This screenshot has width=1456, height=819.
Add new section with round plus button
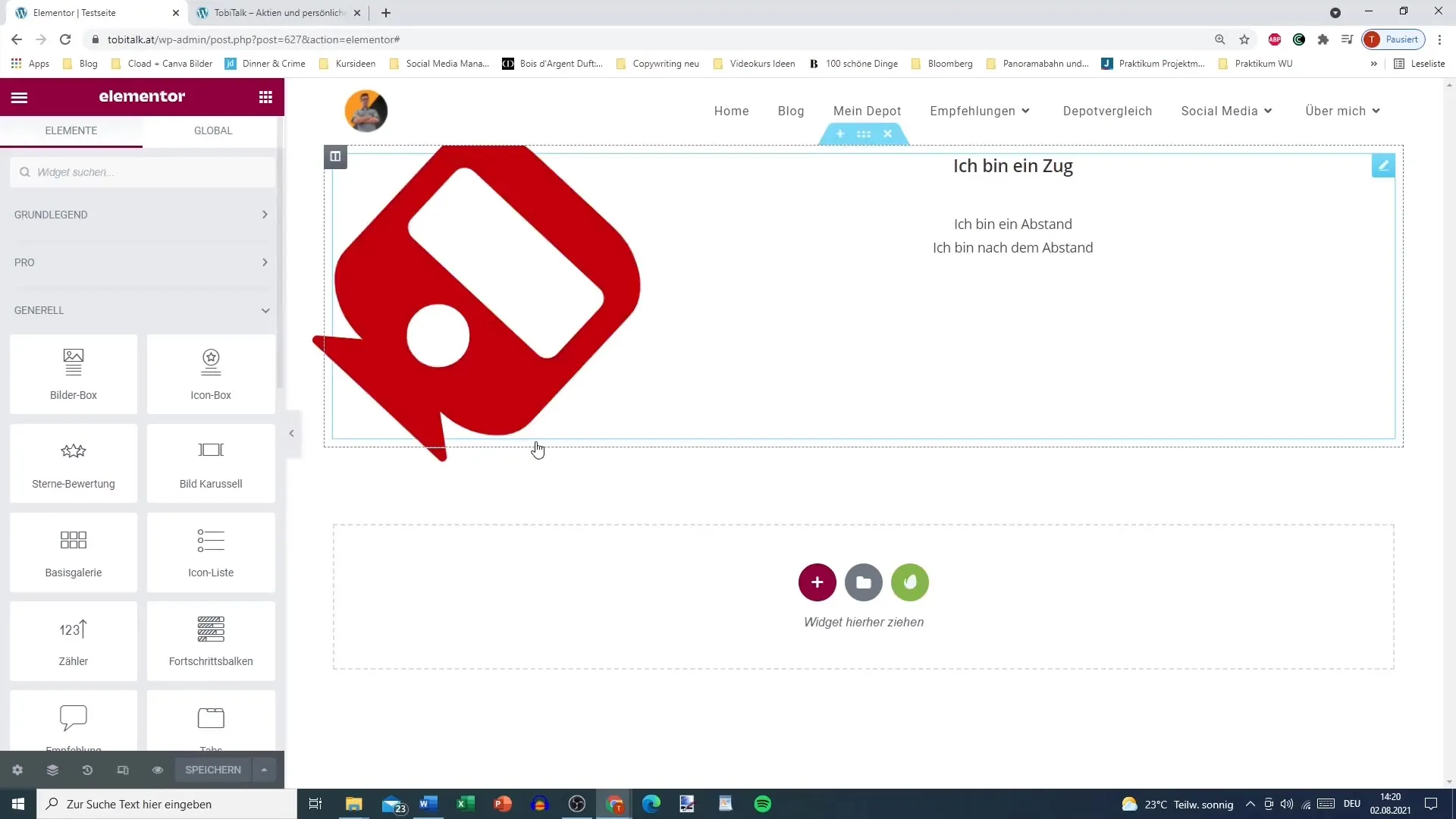pos(817,582)
